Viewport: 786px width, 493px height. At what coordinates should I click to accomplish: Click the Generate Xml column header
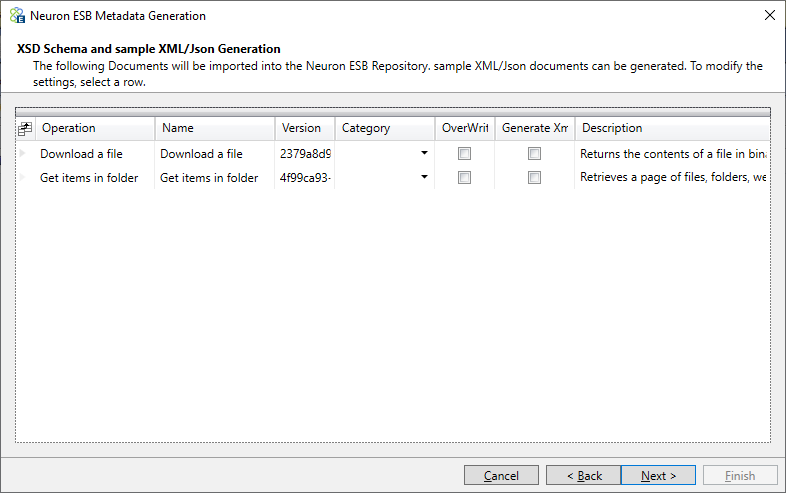[535, 128]
